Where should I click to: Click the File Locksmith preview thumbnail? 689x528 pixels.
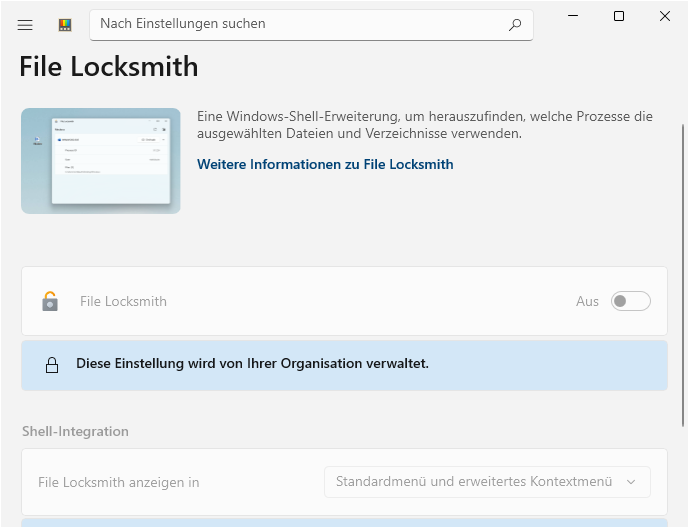click(101, 161)
